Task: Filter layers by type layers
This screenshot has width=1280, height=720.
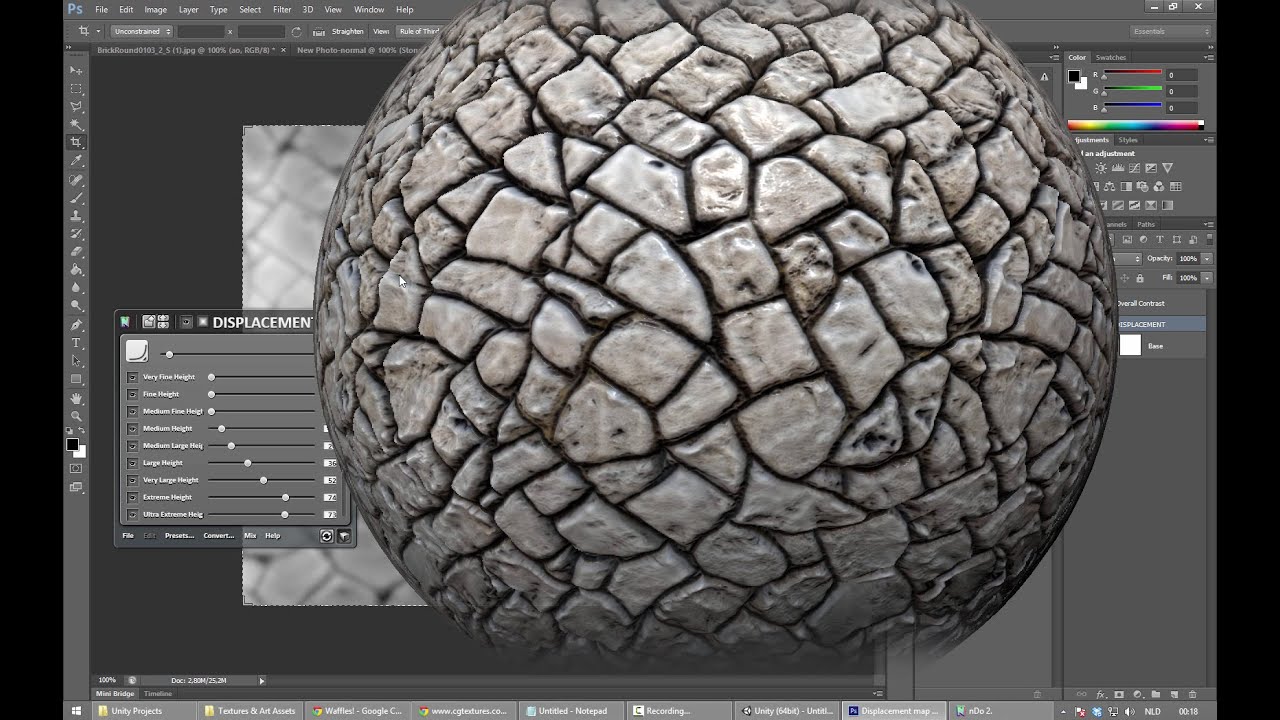Action: point(1160,240)
